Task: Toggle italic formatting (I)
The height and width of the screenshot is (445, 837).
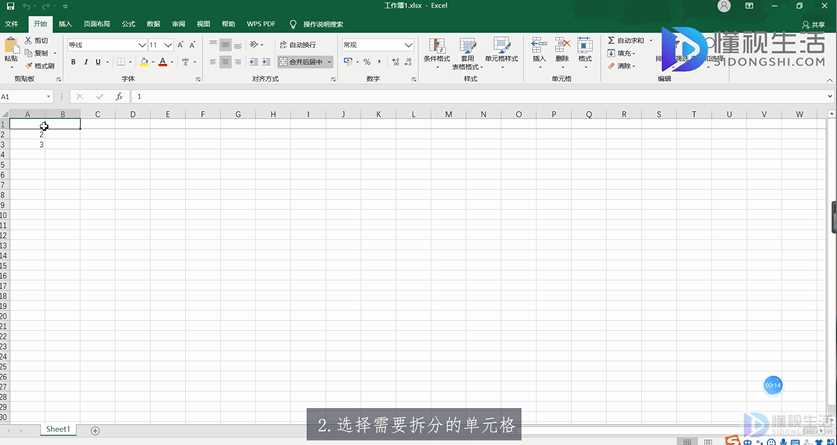Action: pyautogui.click(x=86, y=62)
